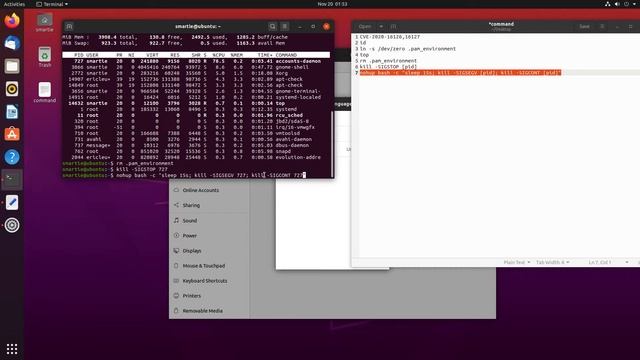Open the Help icon in the dock
The image size is (640, 360).
click(x=12, y=157)
